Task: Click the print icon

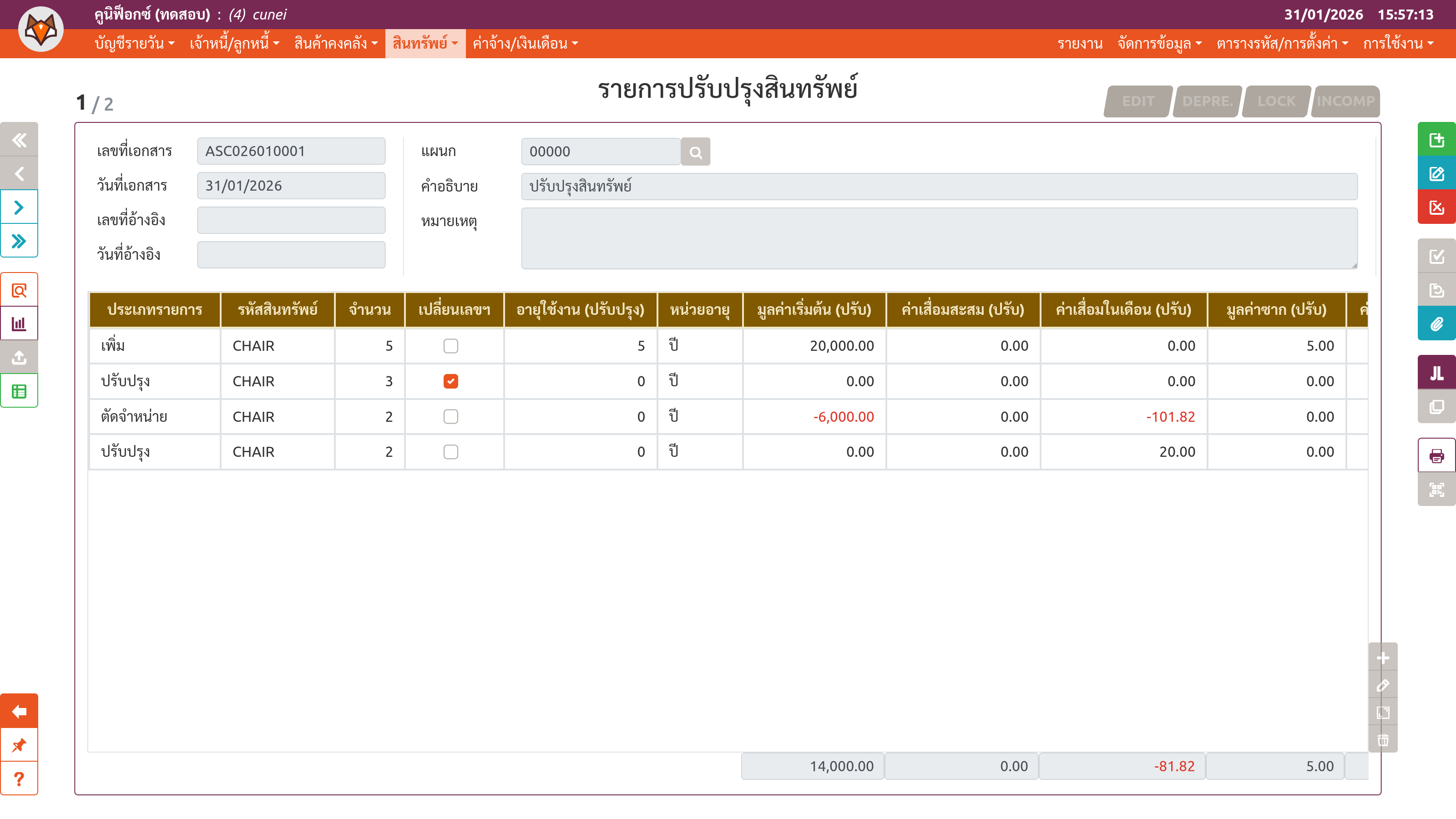Action: 1436,455
